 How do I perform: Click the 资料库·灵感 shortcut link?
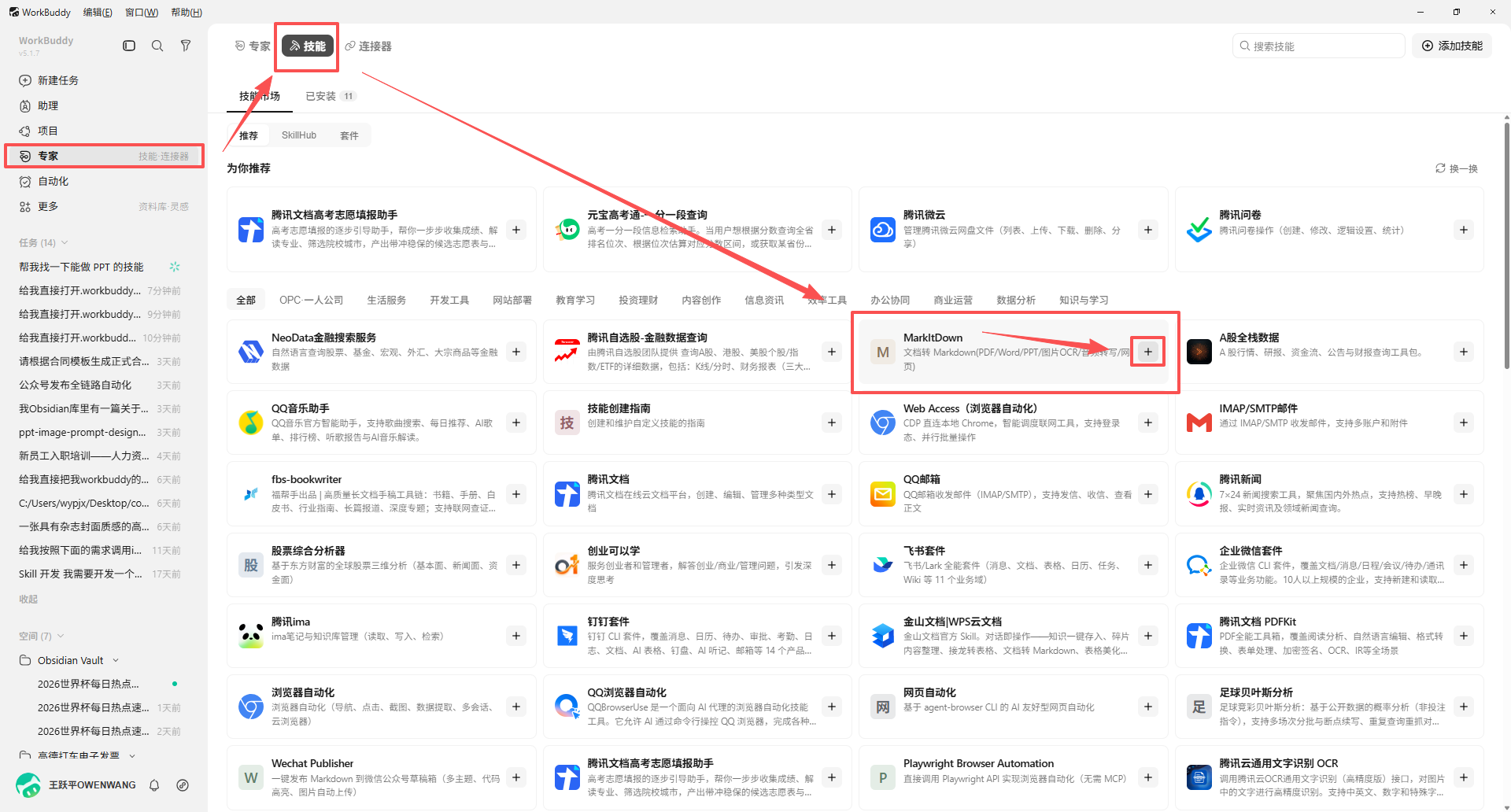click(x=164, y=206)
